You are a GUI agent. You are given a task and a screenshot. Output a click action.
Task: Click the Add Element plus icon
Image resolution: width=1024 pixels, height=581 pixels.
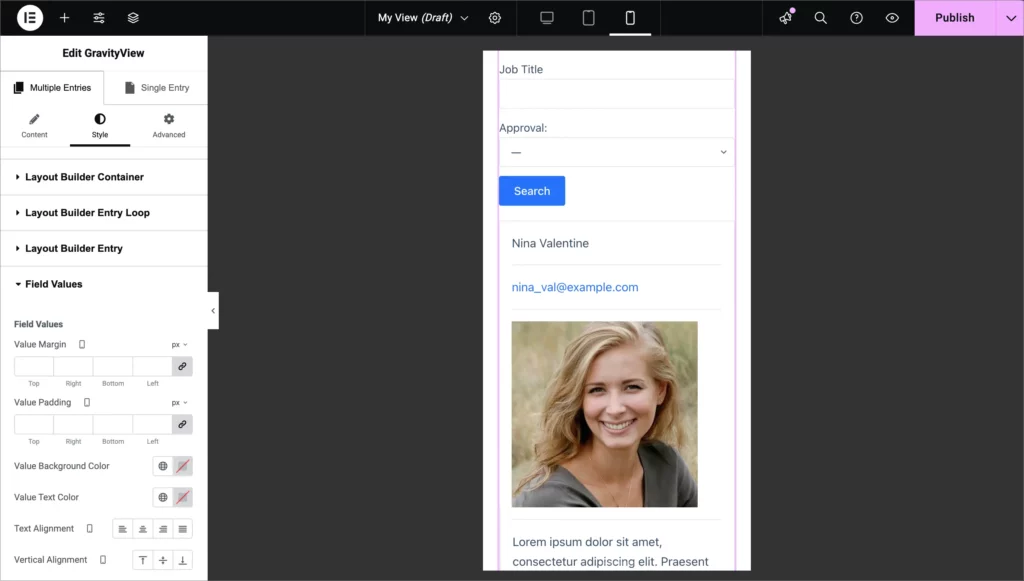click(64, 17)
